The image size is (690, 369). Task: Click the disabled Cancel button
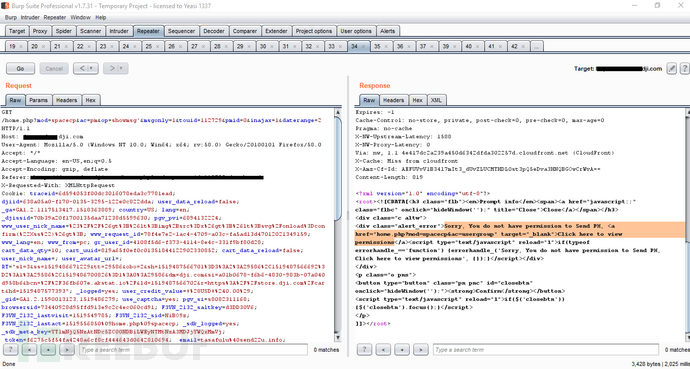pyautogui.click(x=54, y=69)
